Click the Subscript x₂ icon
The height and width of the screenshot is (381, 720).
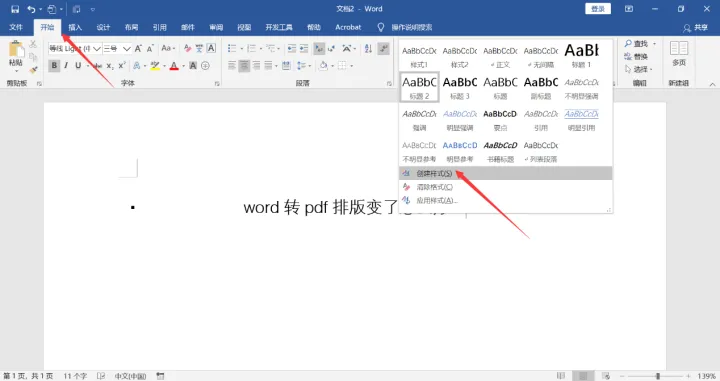(x=110, y=66)
